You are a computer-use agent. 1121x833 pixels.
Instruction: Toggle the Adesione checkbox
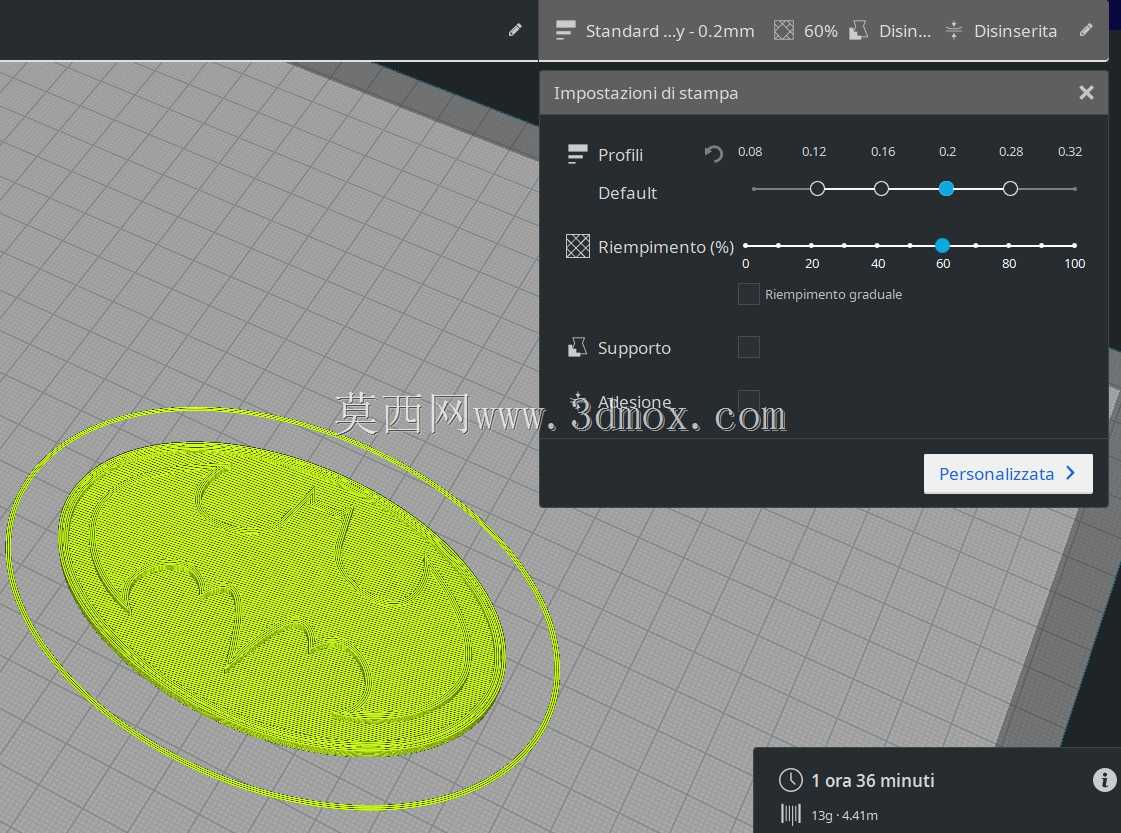(749, 400)
